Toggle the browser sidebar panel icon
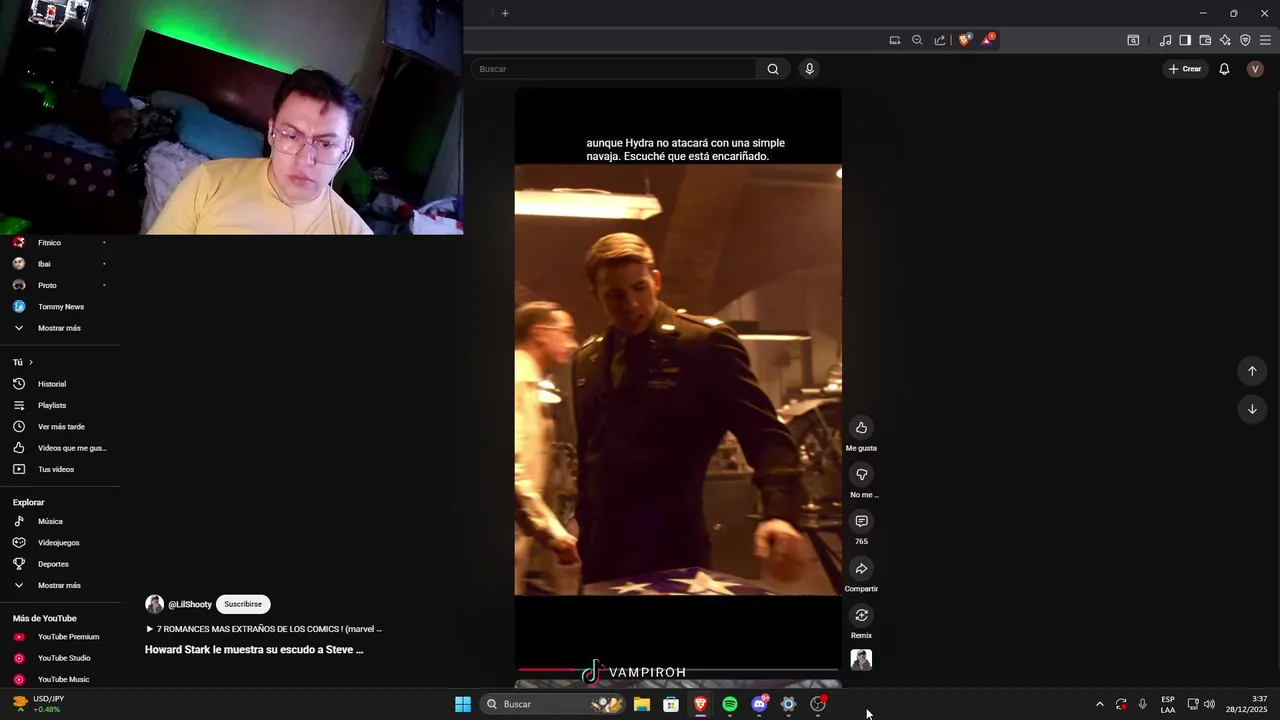 1185,40
